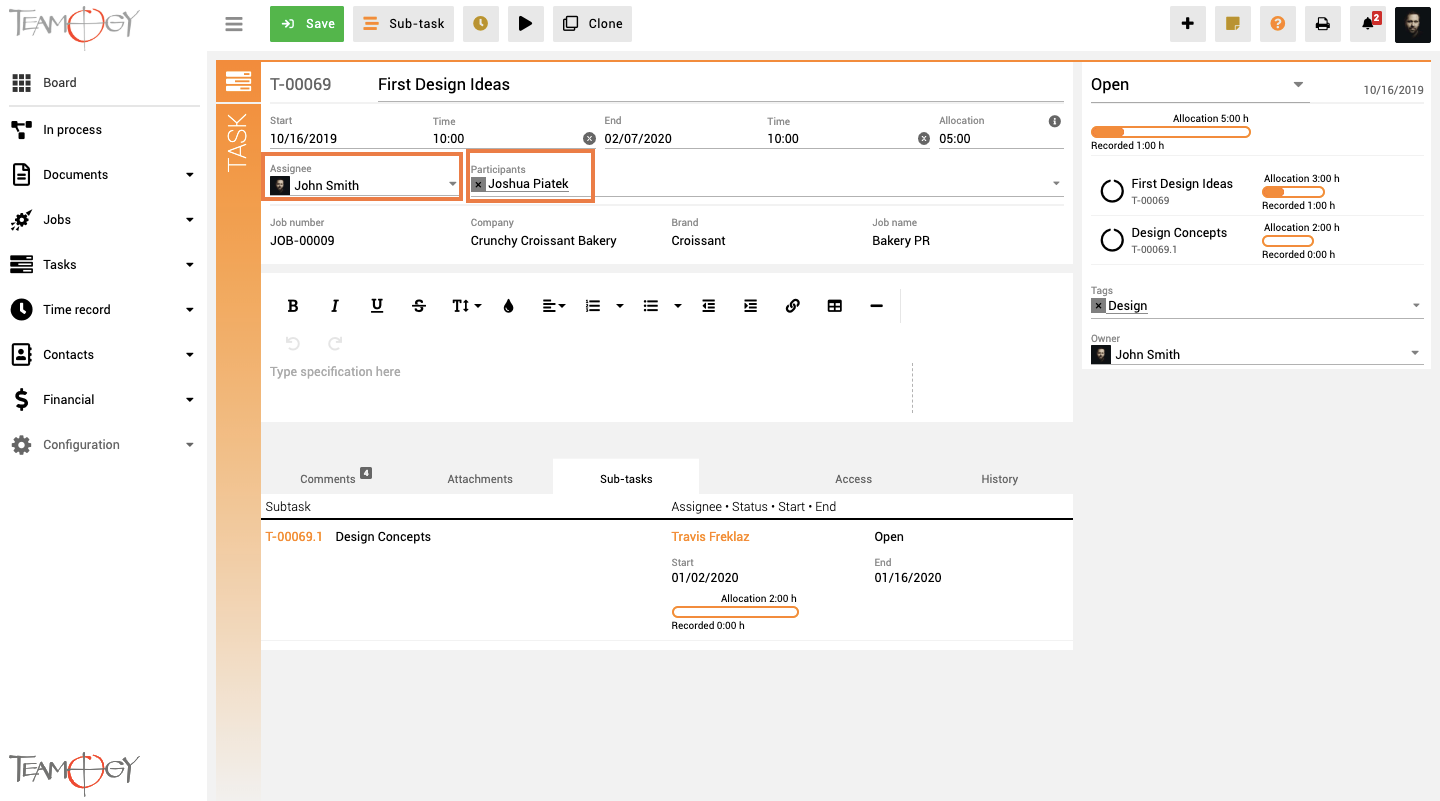This screenshot has width=1440, height=801.
Task: Open the sticky note icon
Action: (1233, 24)
